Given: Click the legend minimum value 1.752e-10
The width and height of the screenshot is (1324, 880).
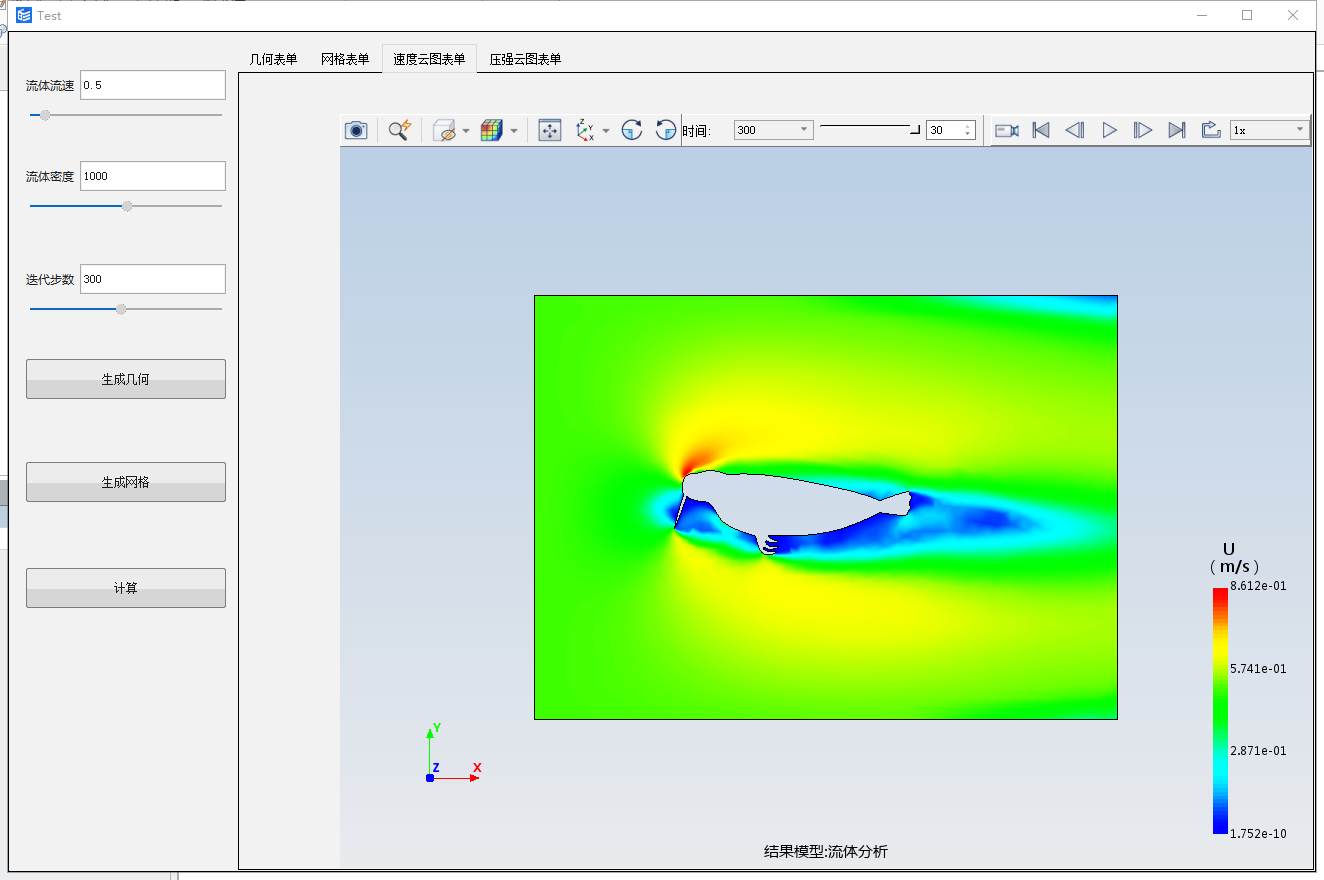Looking at the screenshot, I should pos(1258,832).
